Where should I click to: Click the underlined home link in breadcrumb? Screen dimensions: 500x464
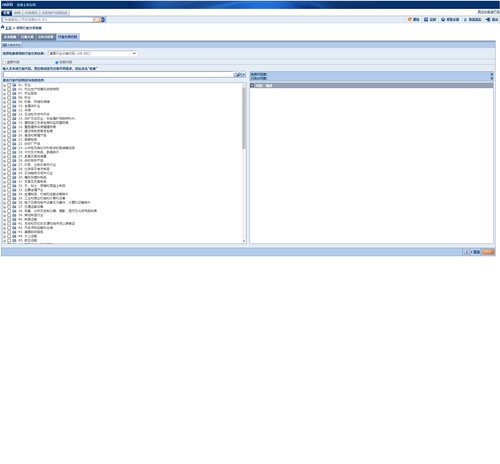point(8,28)
